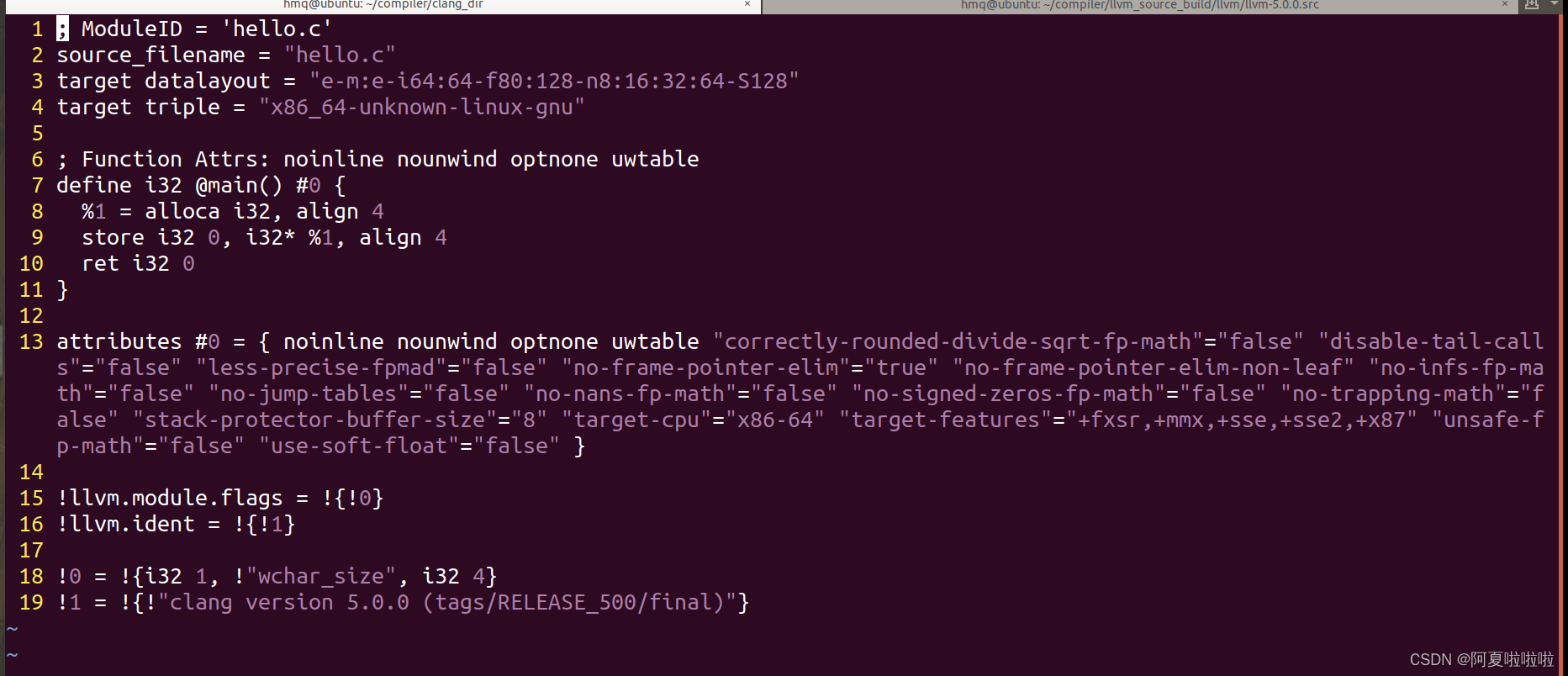Click the !llvm.ident metadata line
The height and width of the screenshot is (676, 1568).
176,525
